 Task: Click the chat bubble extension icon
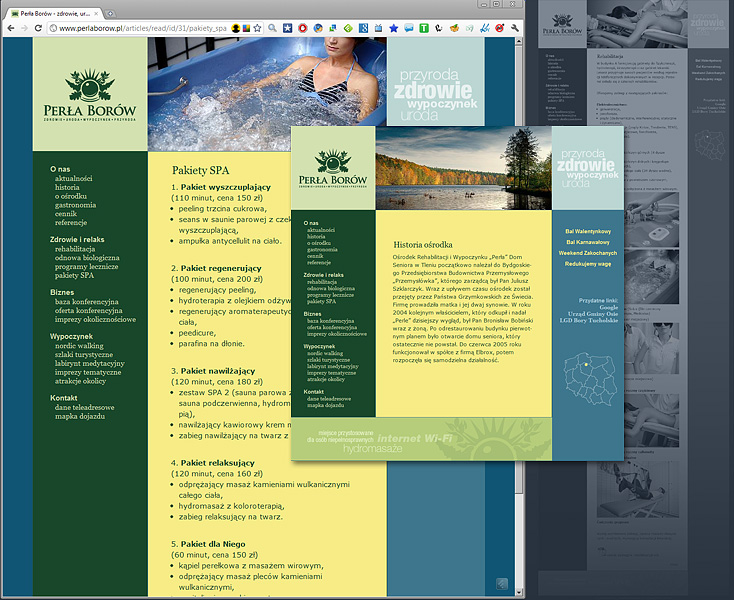409,28
